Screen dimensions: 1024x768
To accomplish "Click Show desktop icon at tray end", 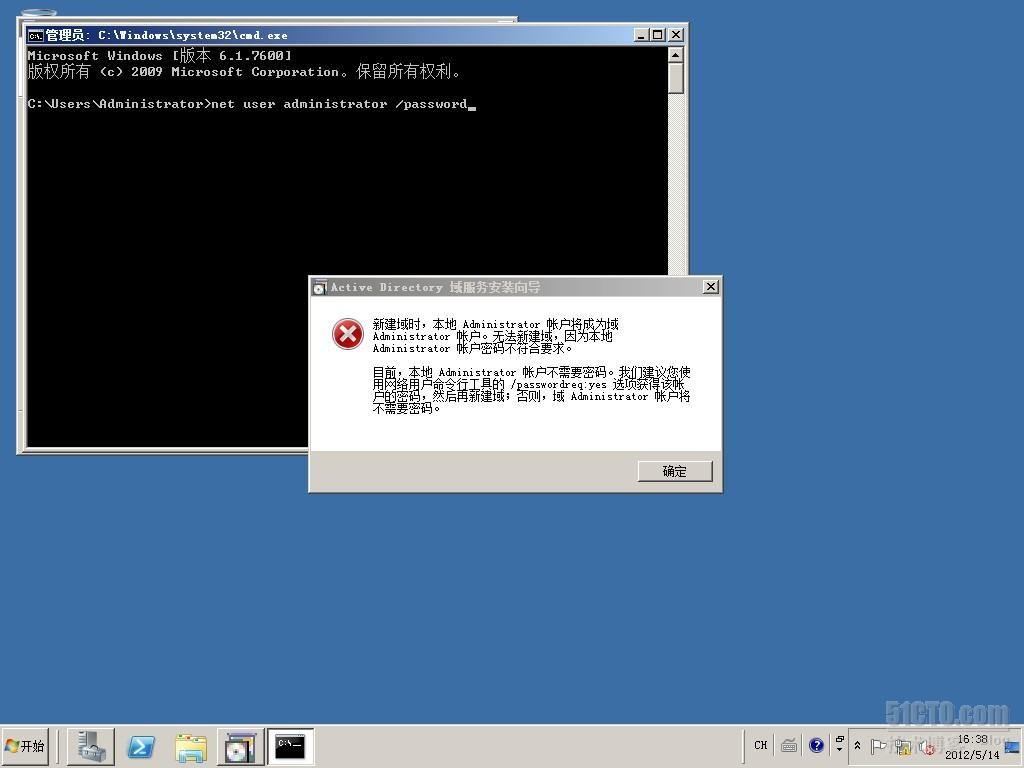I will click(x=1013, y=747).
